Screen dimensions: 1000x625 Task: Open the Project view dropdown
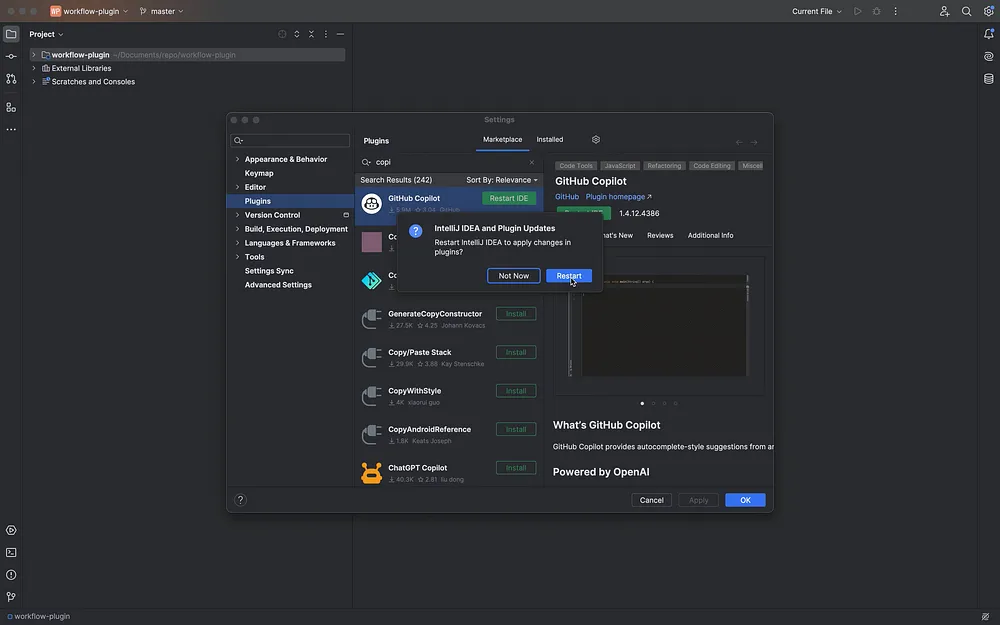point(46,34)
